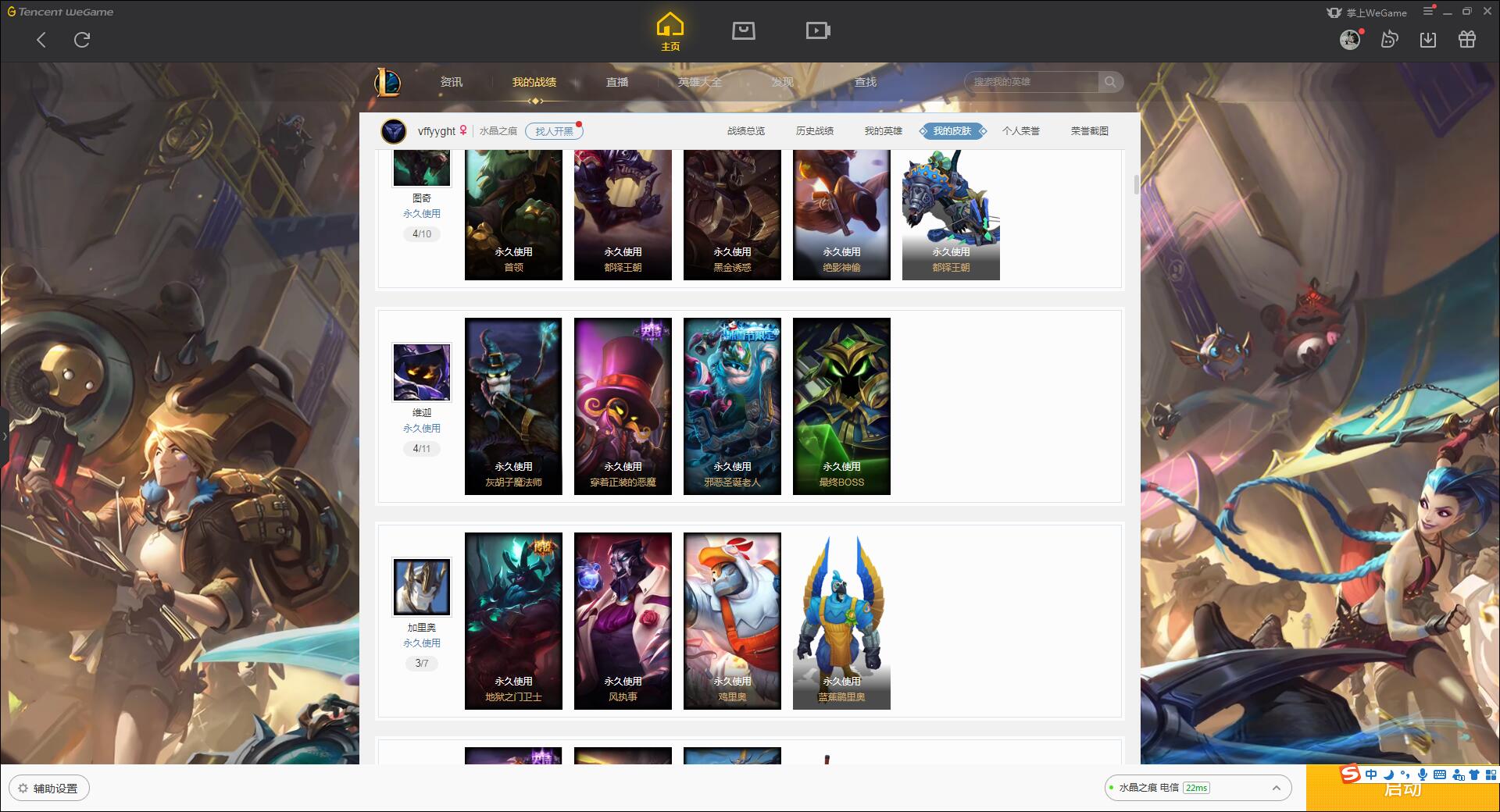Click the skin list vertical scrollbar
The image size is (1500, 812).
(x=1137, y=185)
